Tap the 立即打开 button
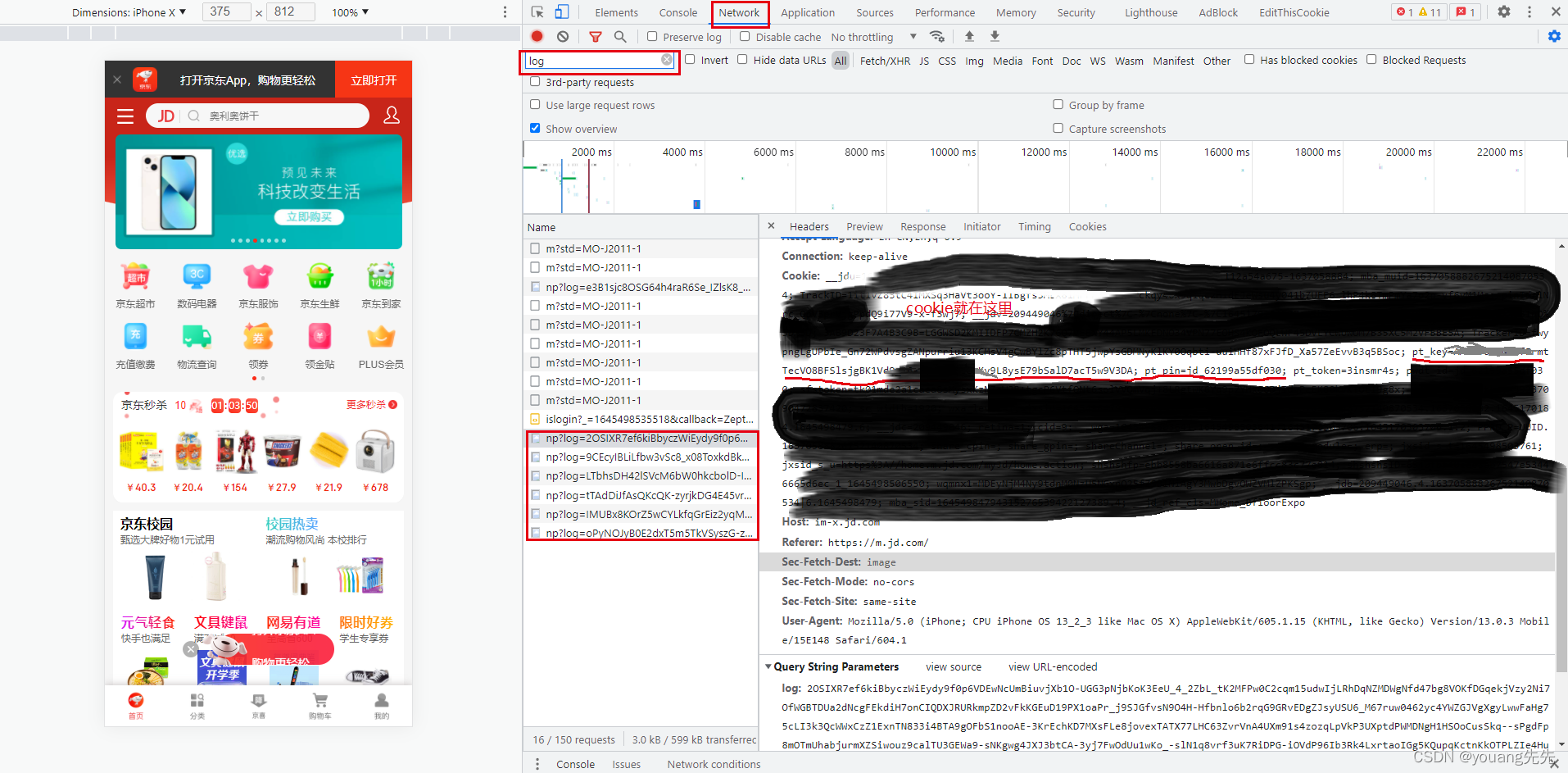The image size is (1568, 773). (374, 80)
